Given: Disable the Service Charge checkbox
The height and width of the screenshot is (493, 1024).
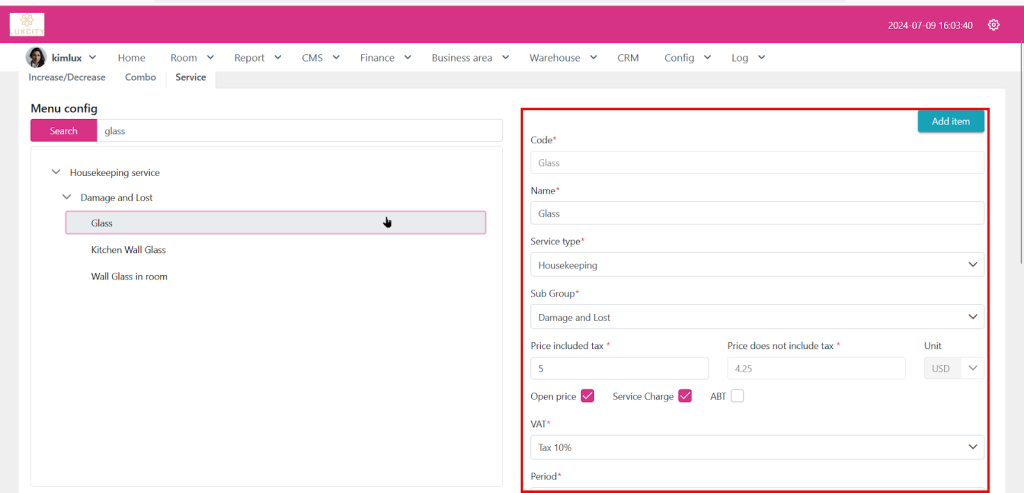Looking at the screenshot, I should [x=685, y=396].
